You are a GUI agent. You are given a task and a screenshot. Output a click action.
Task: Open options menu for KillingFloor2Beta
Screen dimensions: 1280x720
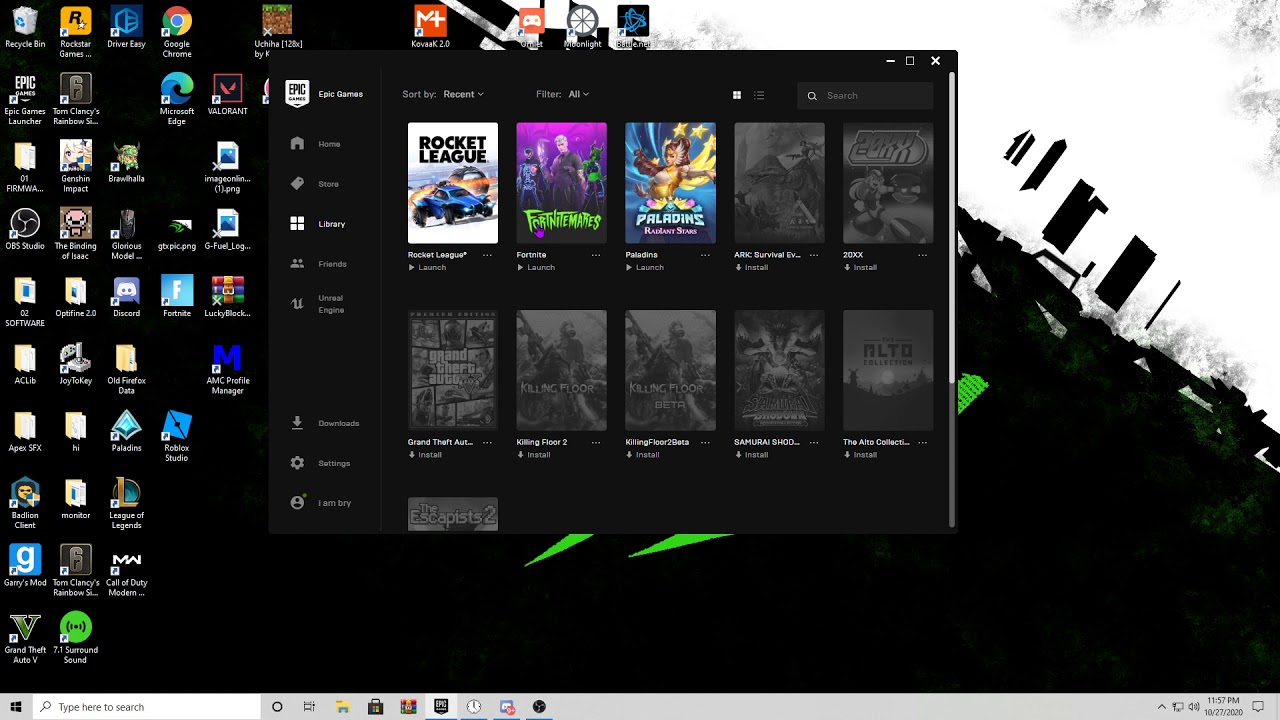(705, 442)
